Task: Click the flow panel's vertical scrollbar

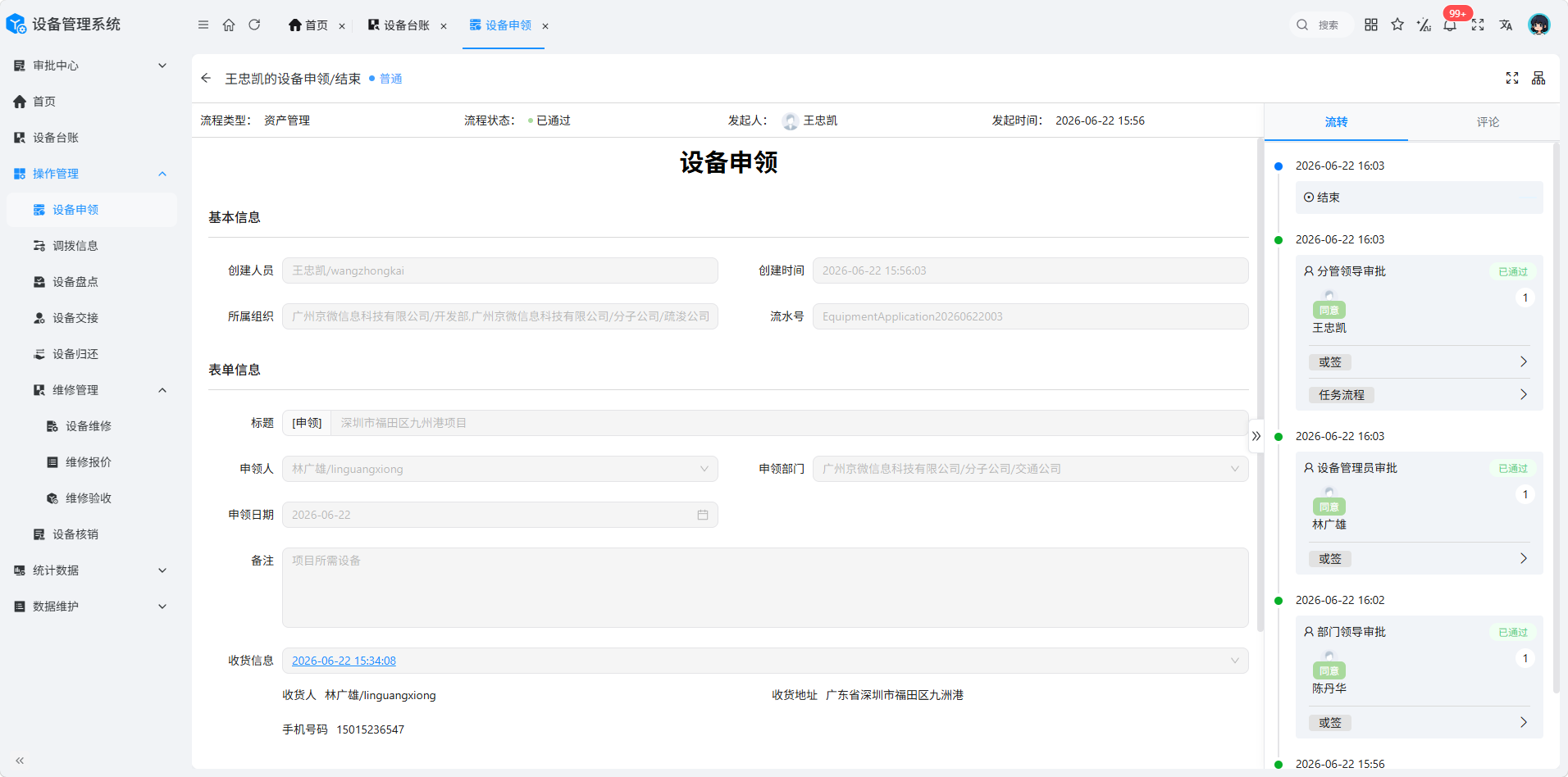Action: point(1557,418)
